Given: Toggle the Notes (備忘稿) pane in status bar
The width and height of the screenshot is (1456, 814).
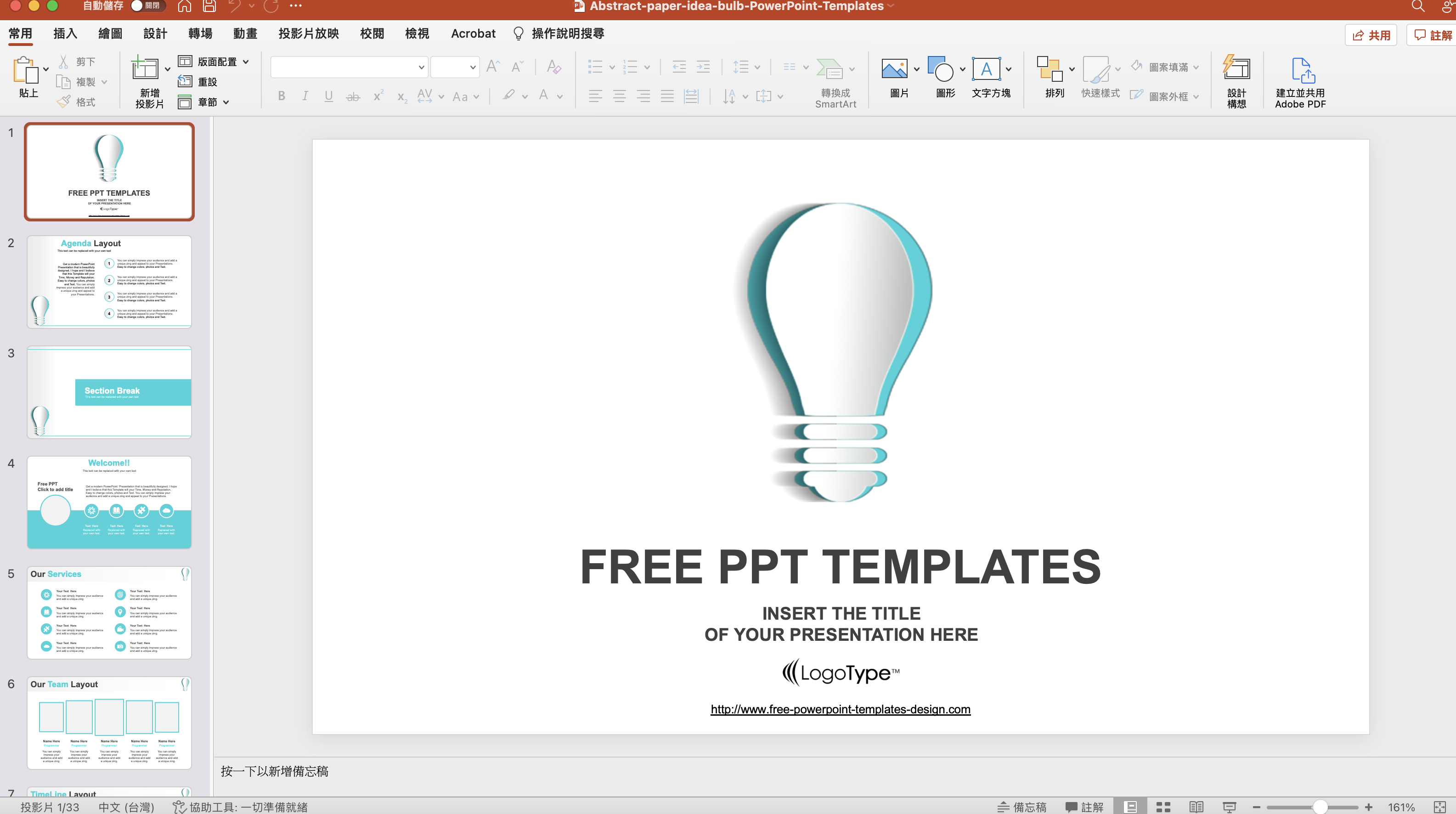Looking at the screenshot, I should tap(1022, 807).
